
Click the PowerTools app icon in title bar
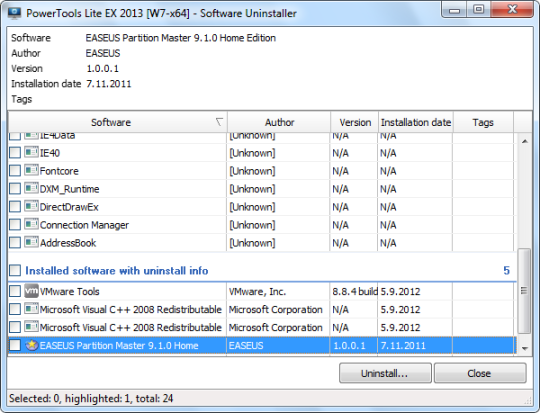point(14,13)
